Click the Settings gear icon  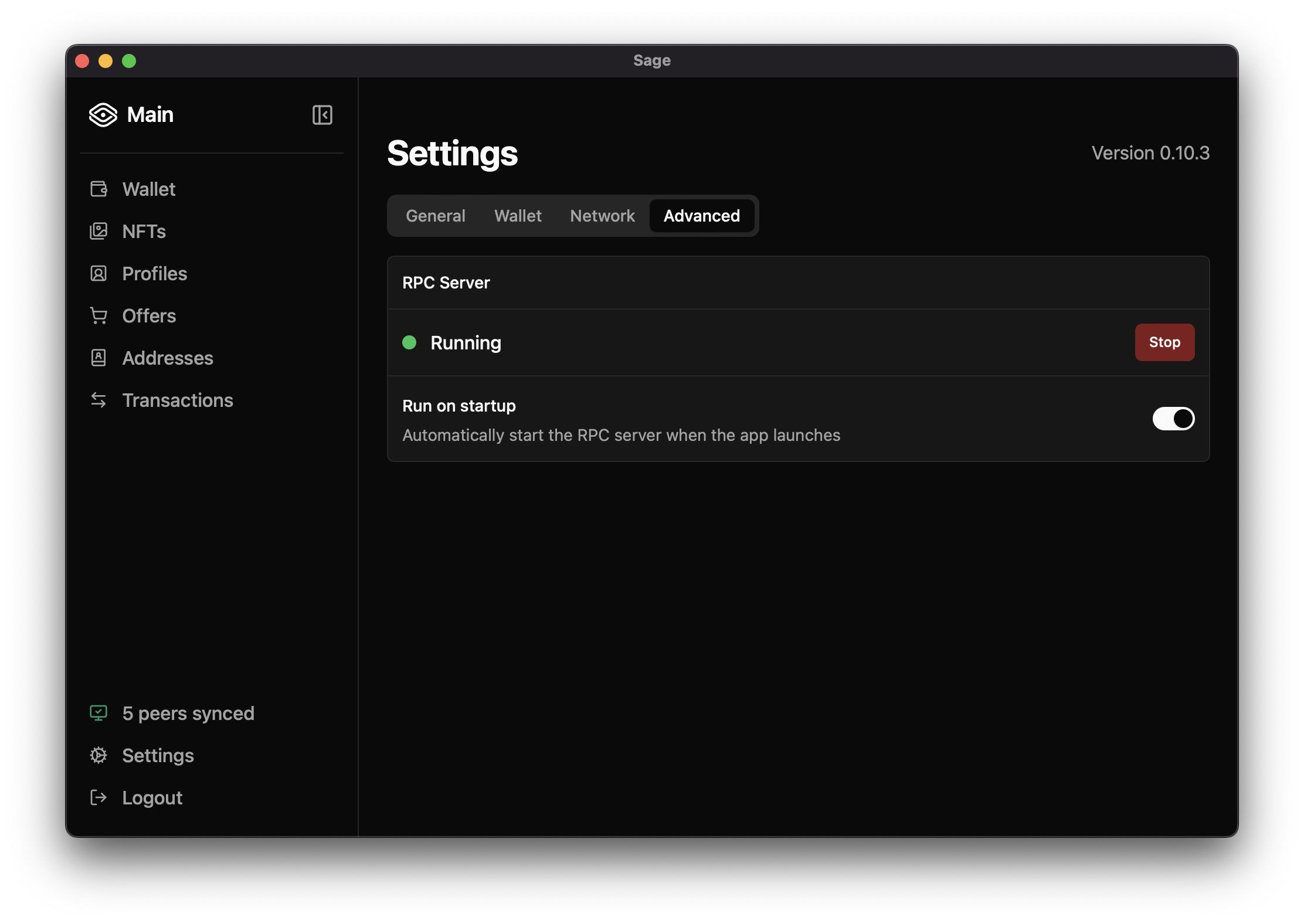(100, 756)
